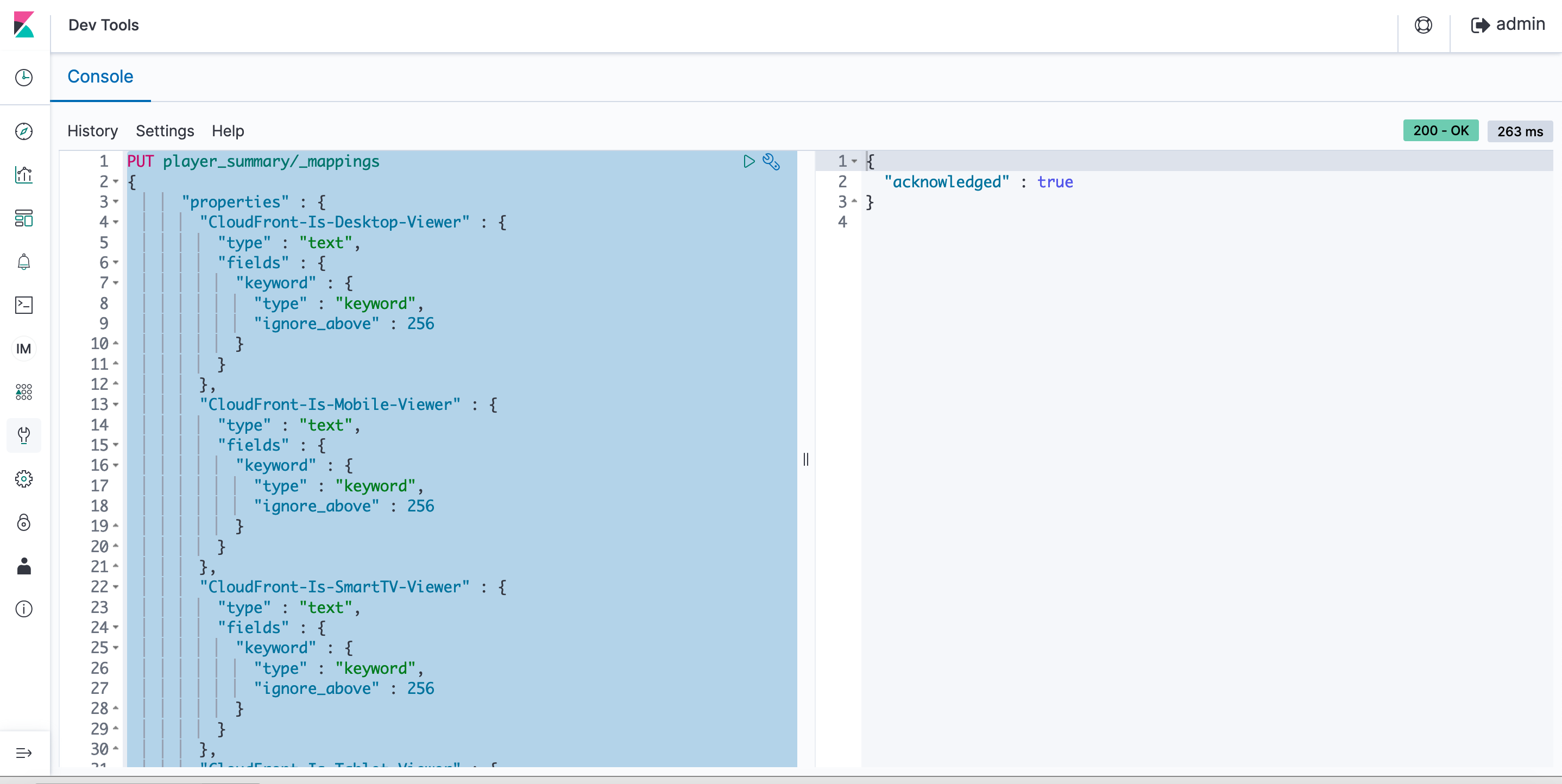Click "CloudFront-Is-Mobile-Viewer" field name
The height and width of the screenshot is (784, 1562).
330,404
